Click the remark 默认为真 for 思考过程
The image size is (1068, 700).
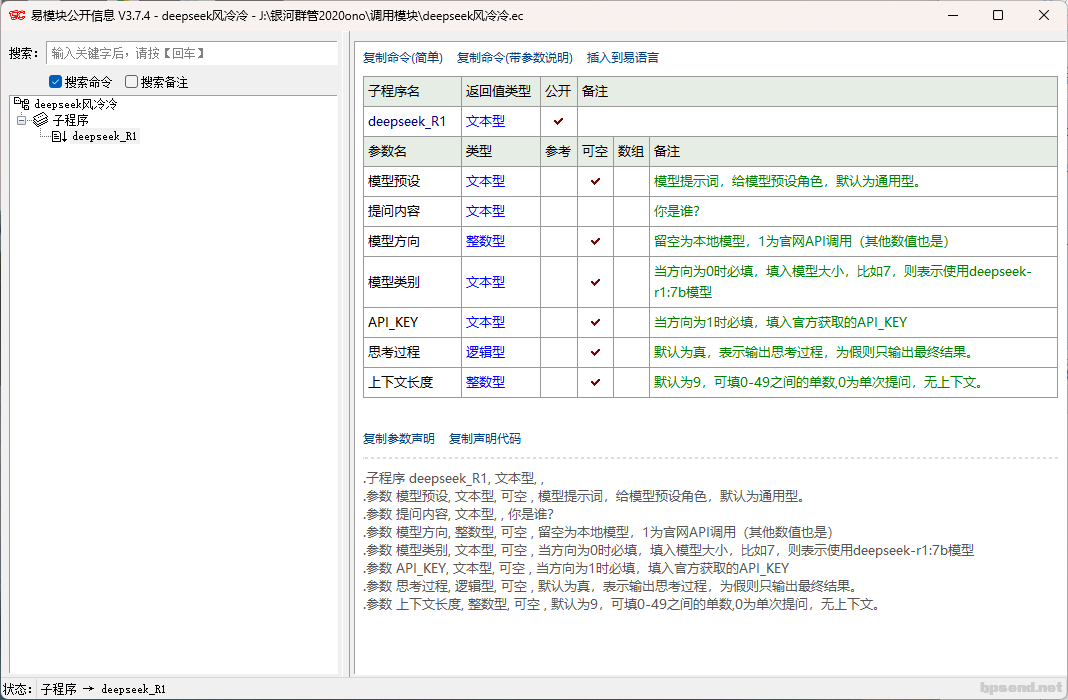[815, 352]
